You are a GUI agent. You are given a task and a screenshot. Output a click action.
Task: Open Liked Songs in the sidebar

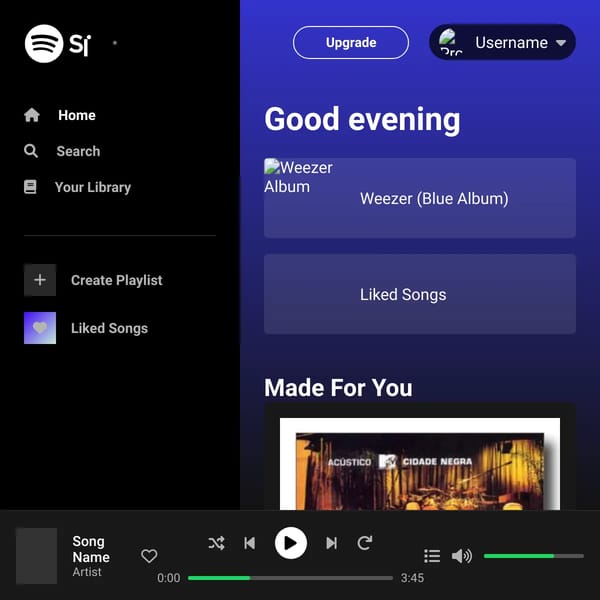click(x=109, y=328)
